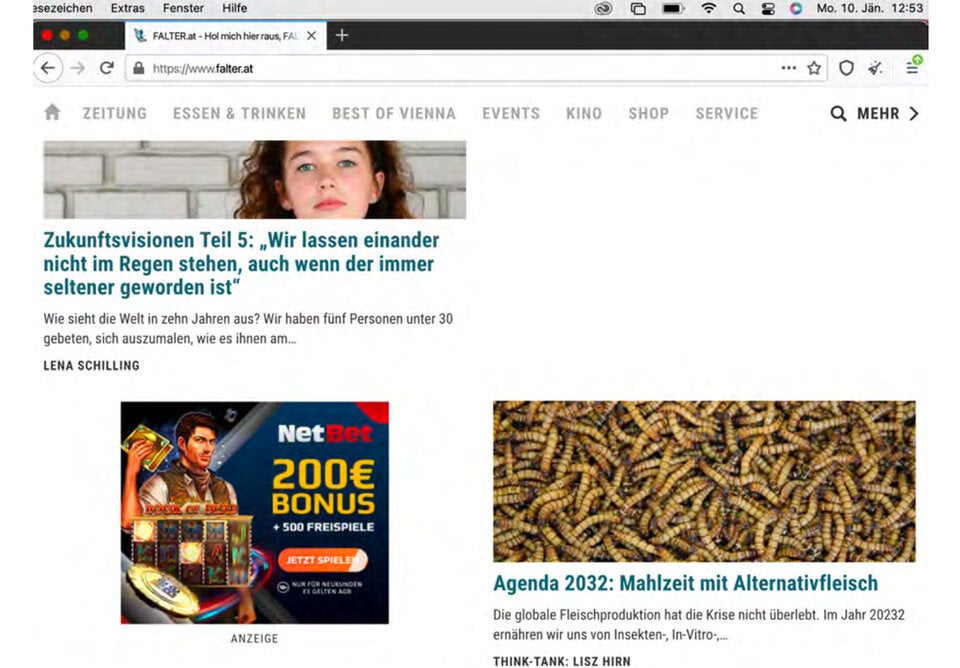
Task: Open the shield protection icon in toolbar
Action: click(x=846, y=68)
